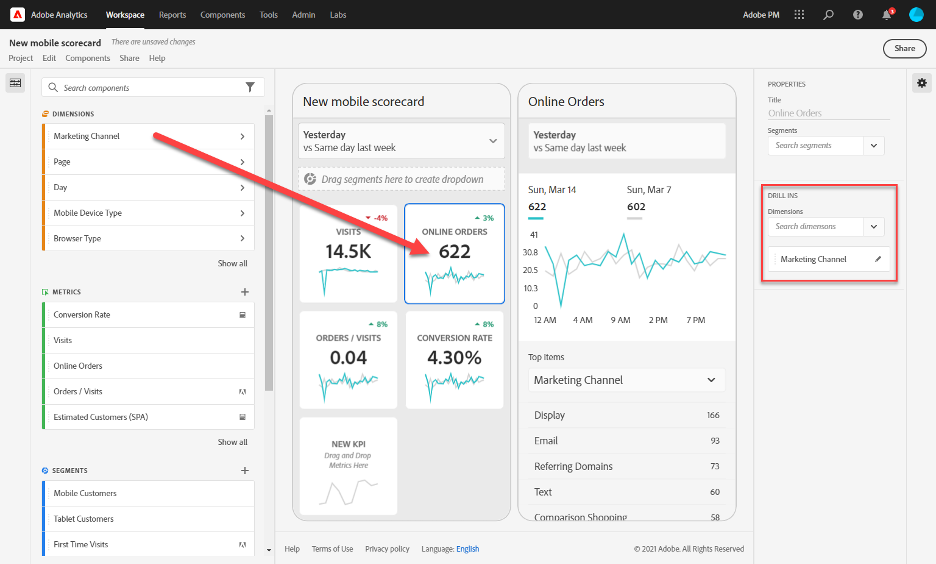Open the Edit menu
The width and height of the screenshot is (936, 564).
tap(49, 58)
